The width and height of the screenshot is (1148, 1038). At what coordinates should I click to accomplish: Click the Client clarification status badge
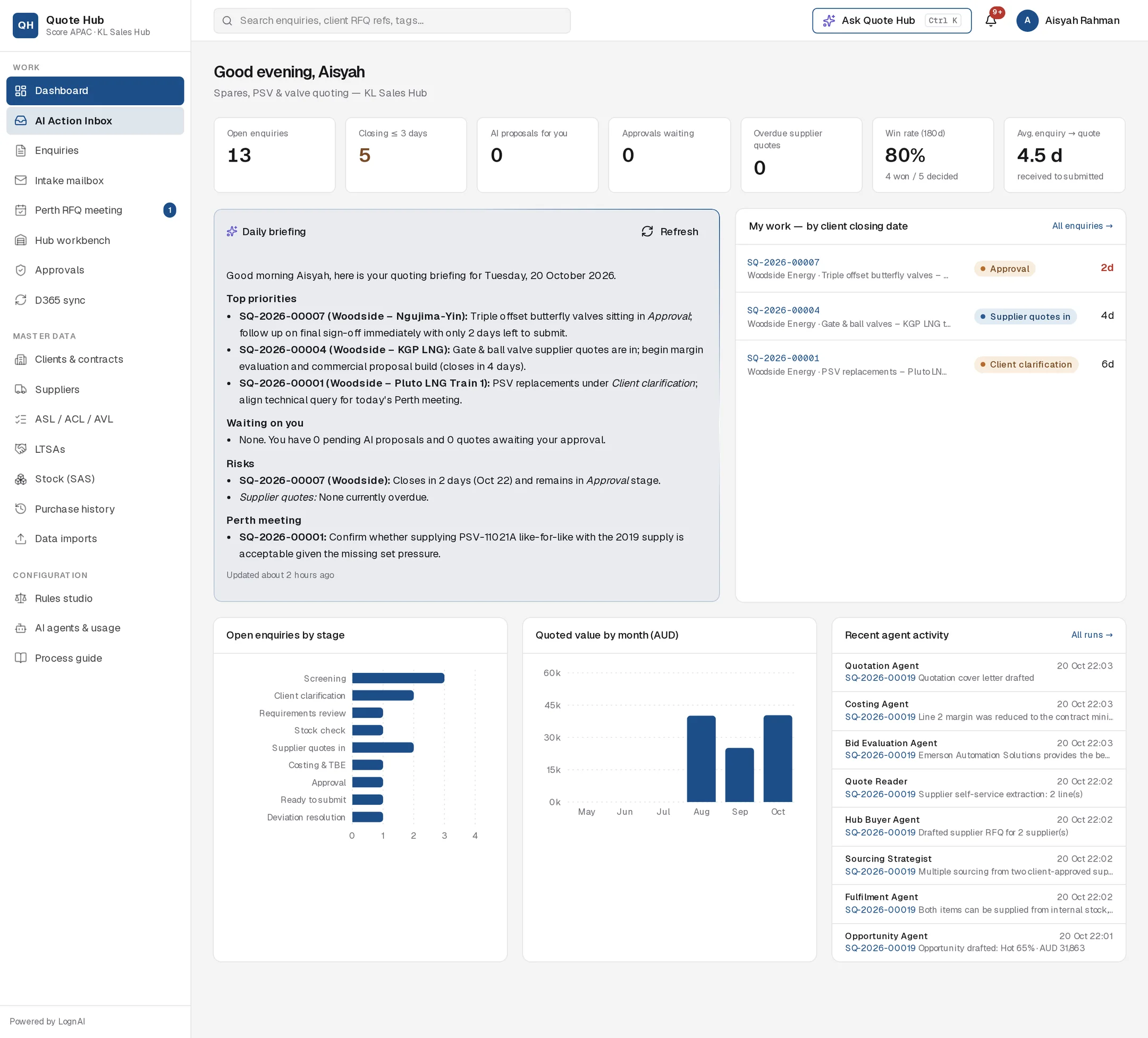click(x=1026, y=365)
